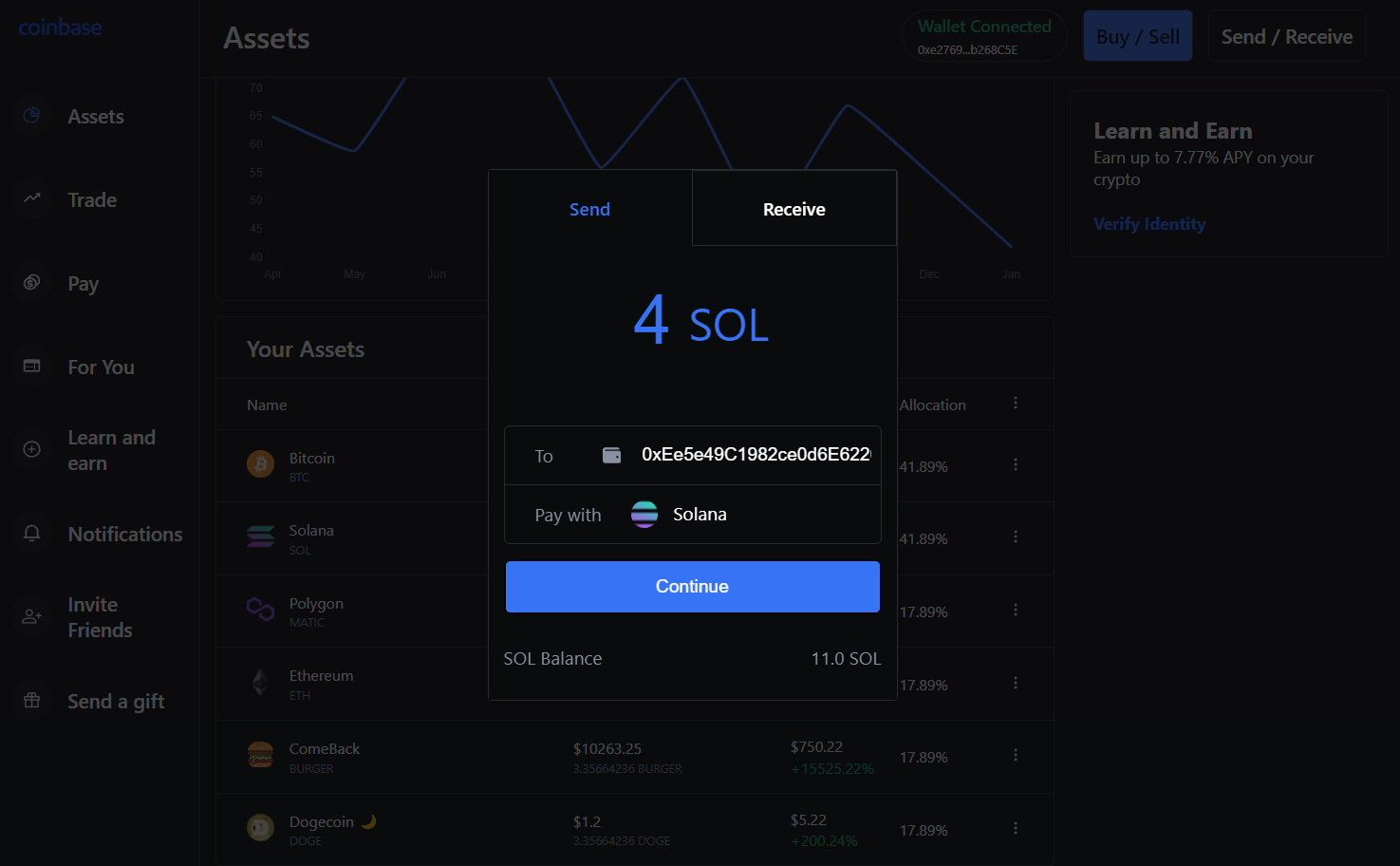The image size is (1400, 866).
Task: Open Learn and earn sidebar item
Action: pyautogui.click(x=111, y=450)
